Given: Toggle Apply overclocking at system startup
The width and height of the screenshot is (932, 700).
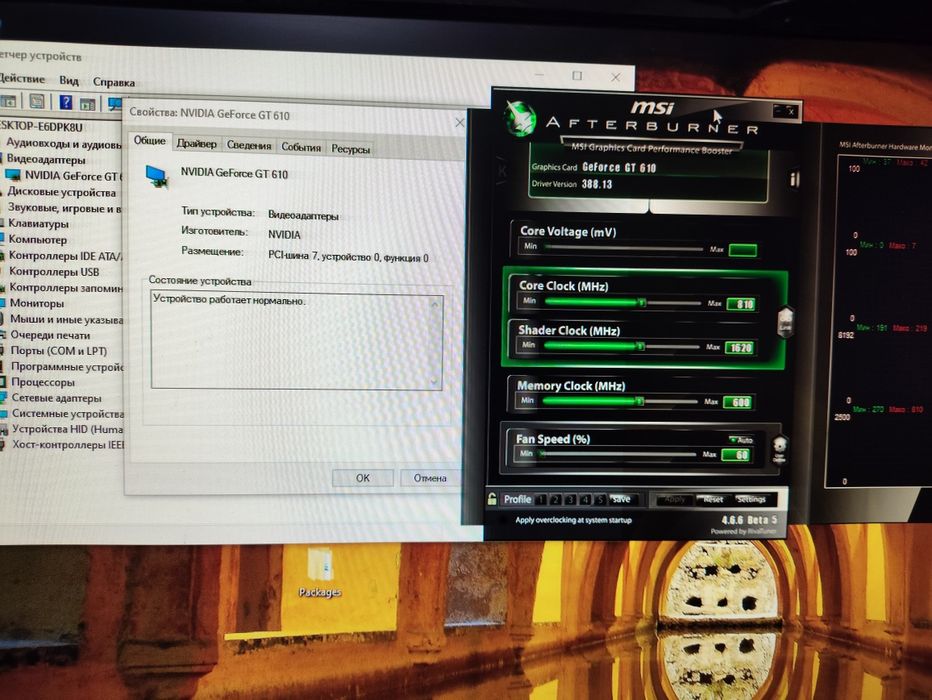Looking at the screenshot, I should click(573, 520).
